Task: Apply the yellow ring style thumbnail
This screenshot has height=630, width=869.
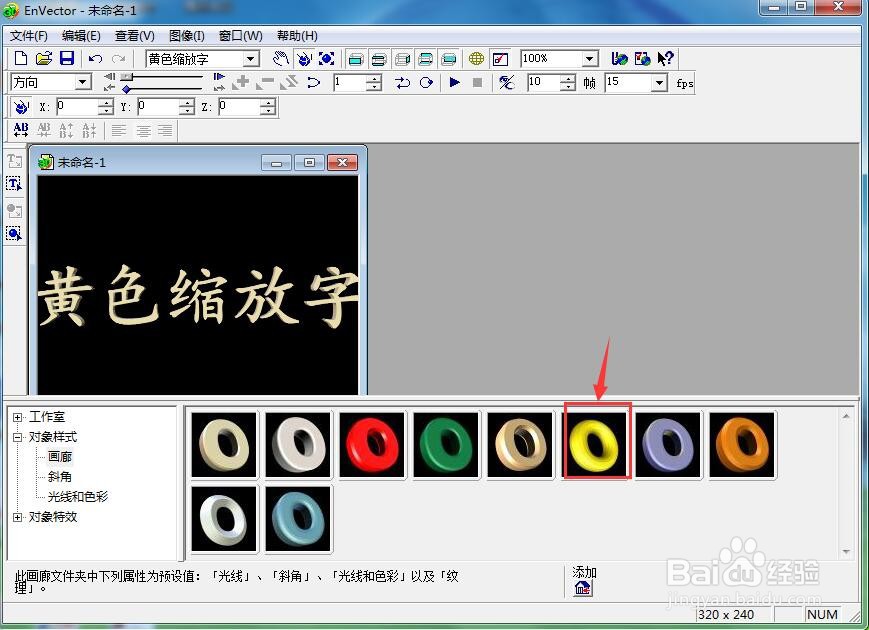Action: coord(594,445)
